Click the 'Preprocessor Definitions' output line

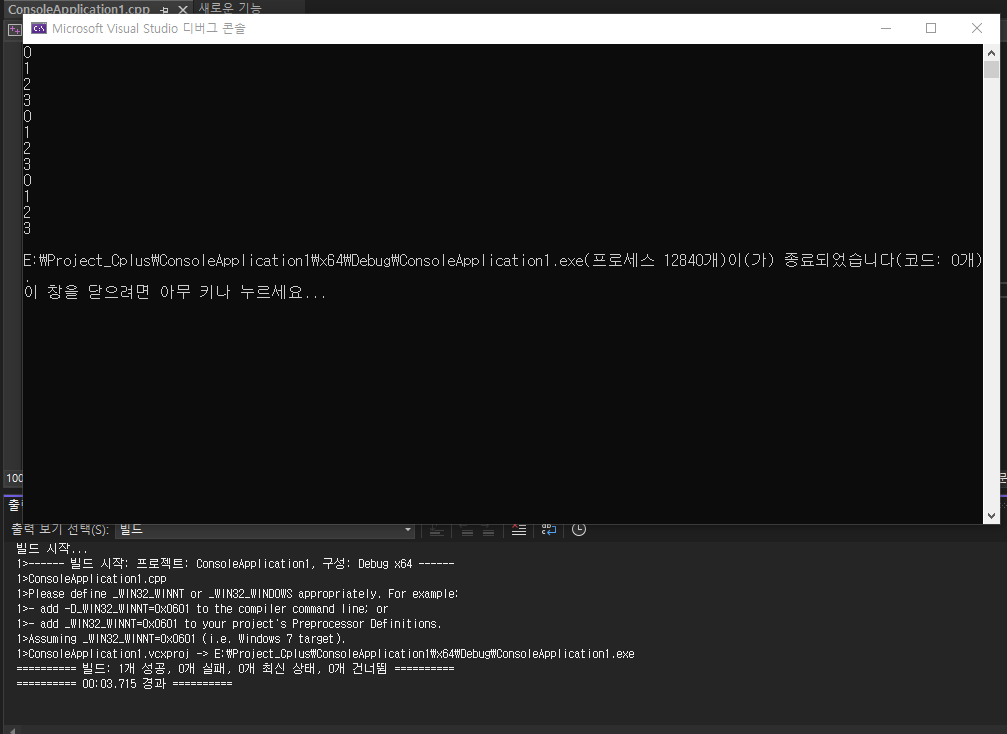tap(229, 624)
